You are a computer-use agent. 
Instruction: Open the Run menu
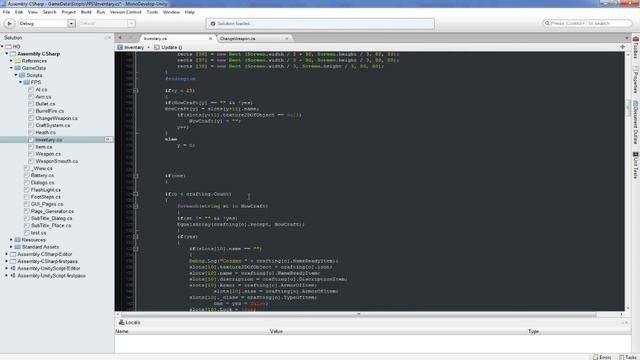100,12
